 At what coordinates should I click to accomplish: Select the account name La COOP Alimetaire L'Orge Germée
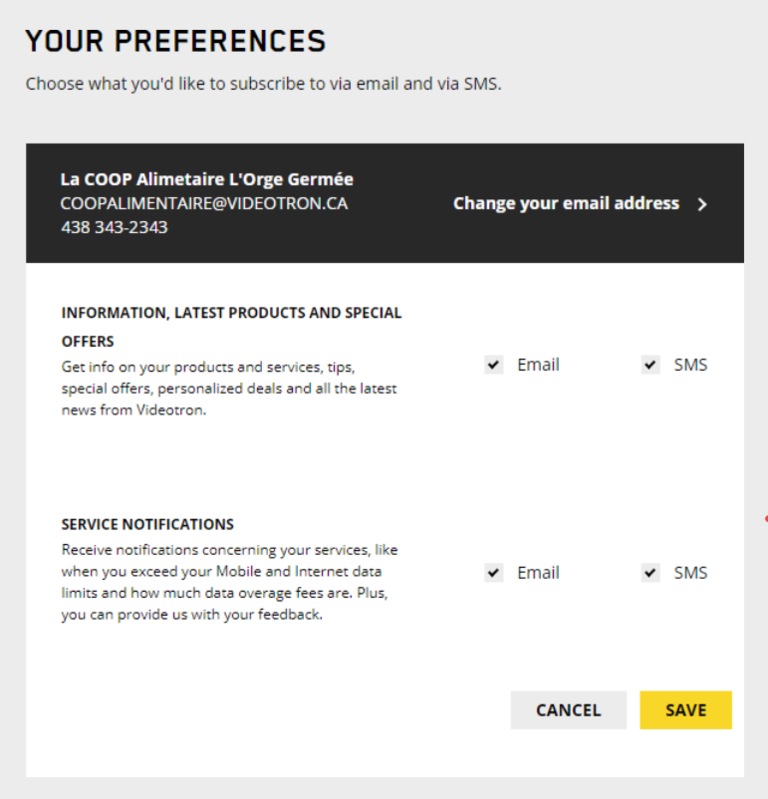point(207,179)
